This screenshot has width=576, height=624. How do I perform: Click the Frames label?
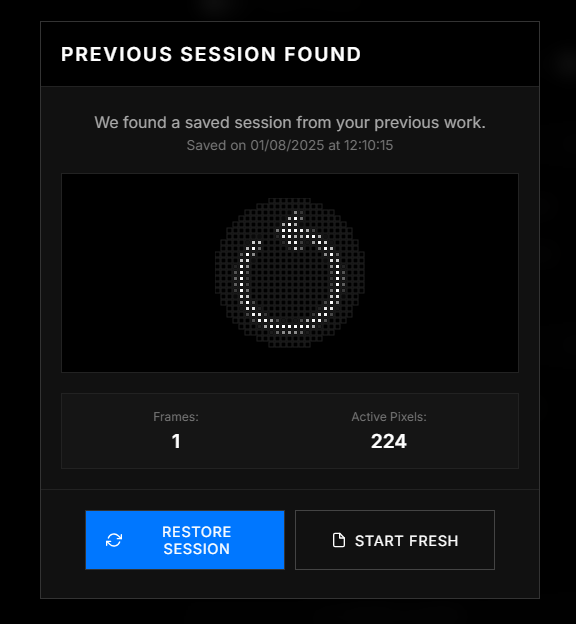tap(176, 417)
